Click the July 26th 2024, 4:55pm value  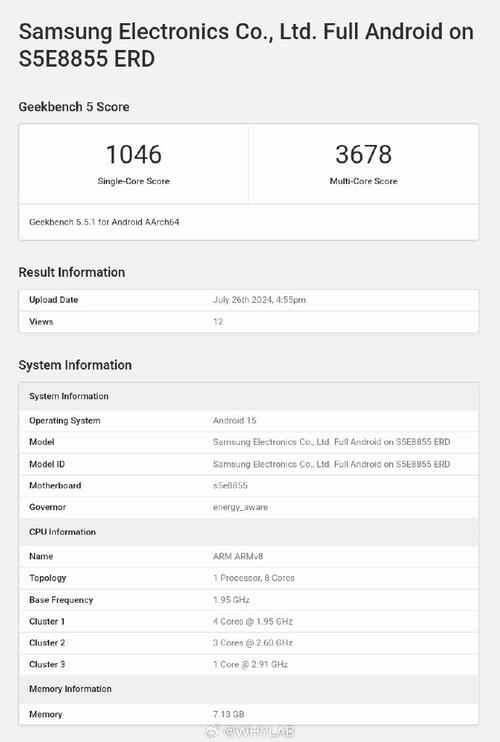[x=259, y=300]
